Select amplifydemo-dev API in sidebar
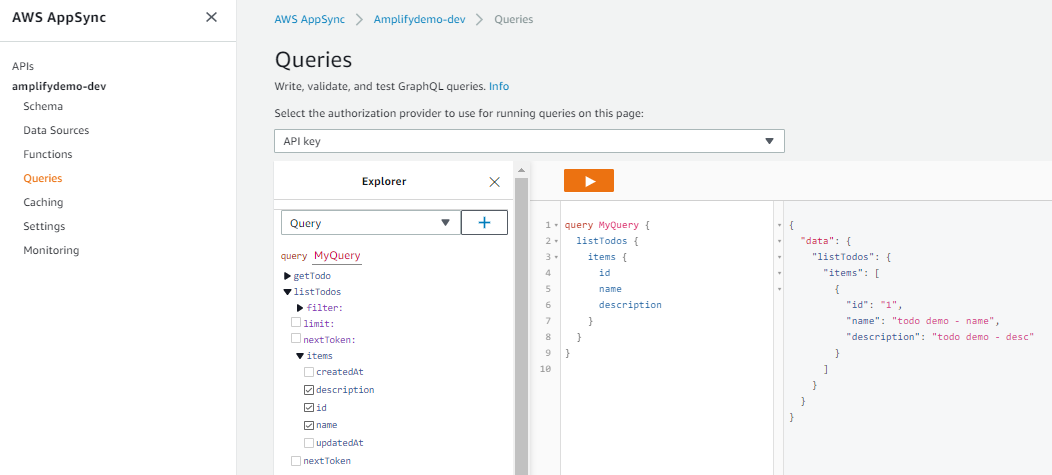Screen dimensions: 1052x475 [x=59, y=87]
